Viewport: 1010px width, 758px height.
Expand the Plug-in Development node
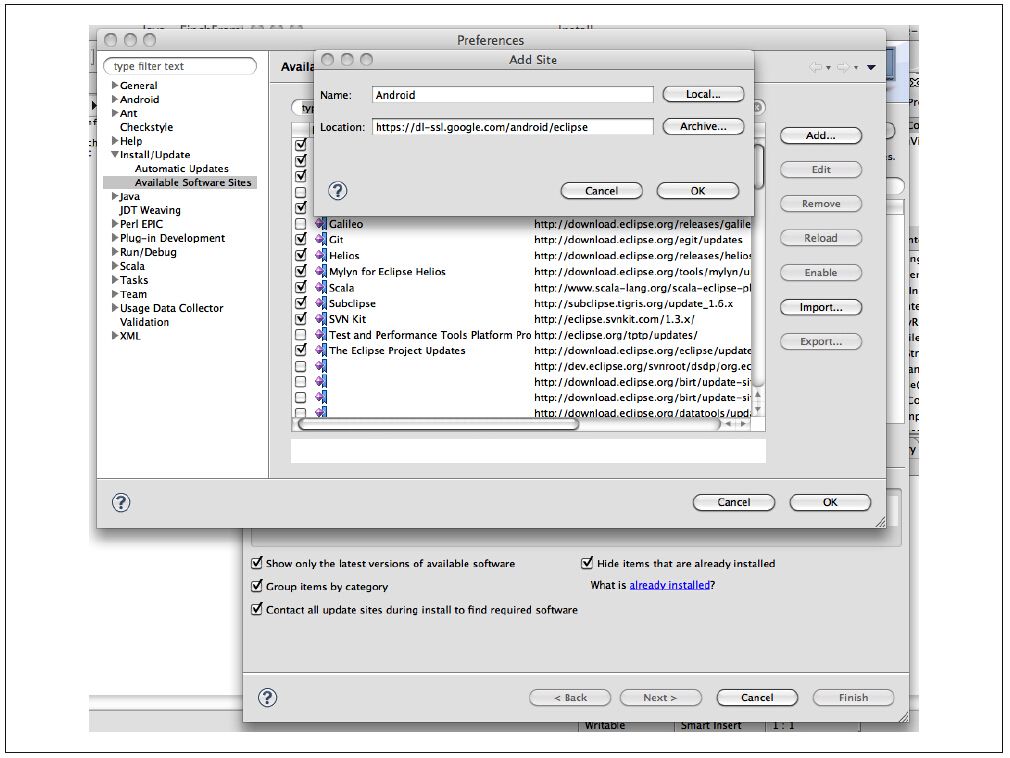pos(115,238)
